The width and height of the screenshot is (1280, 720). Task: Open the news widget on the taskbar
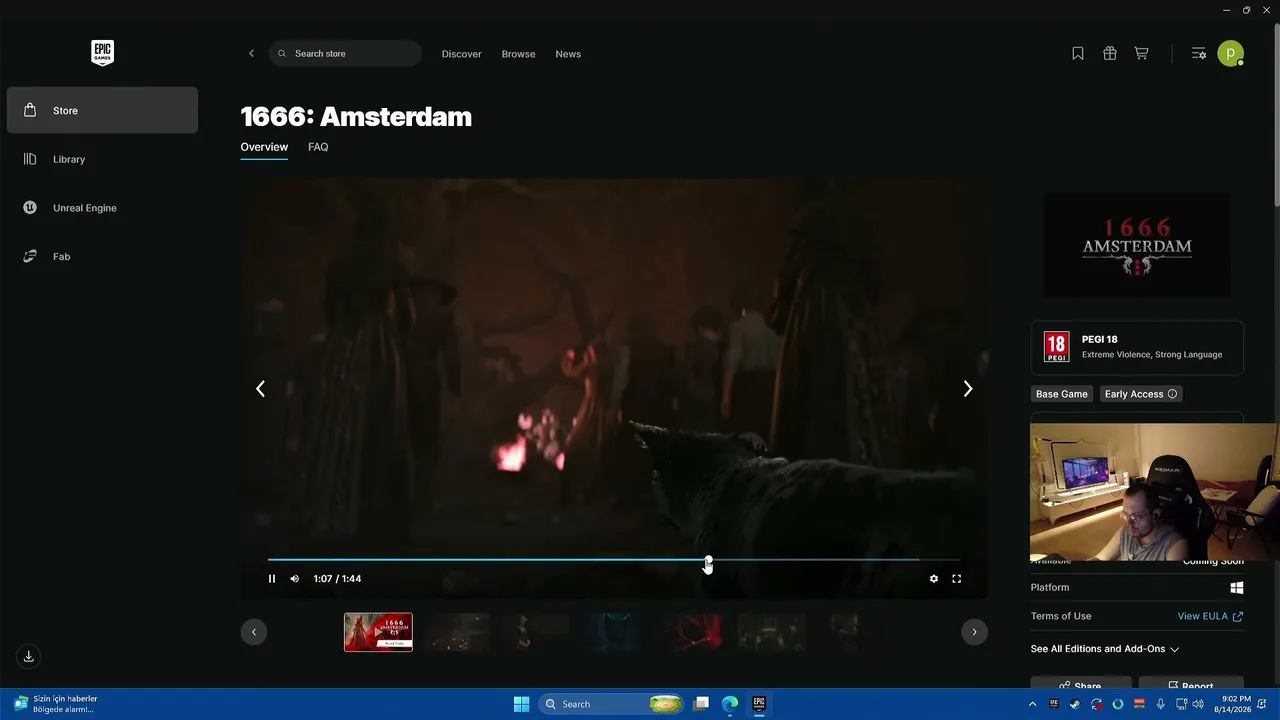[x=58, y=704]
